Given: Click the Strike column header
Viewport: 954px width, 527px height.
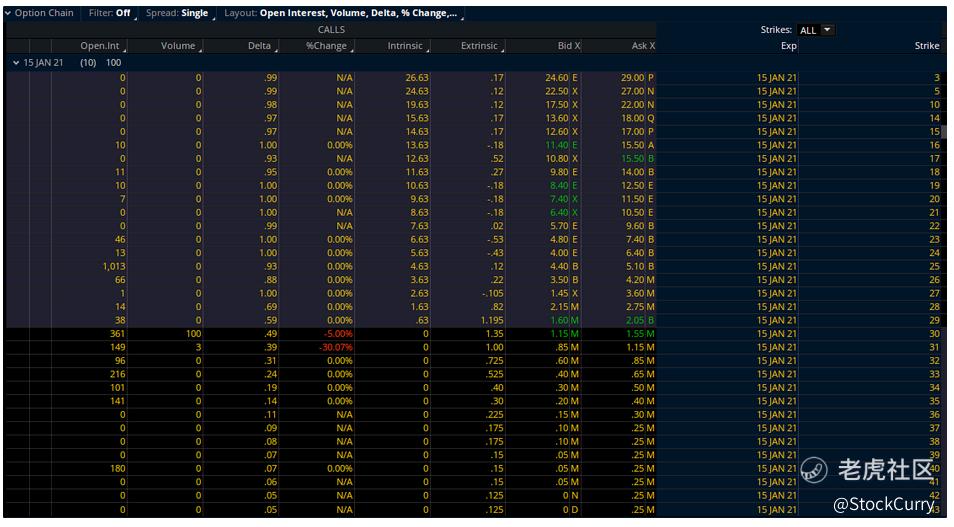Looking at the screenshot, I should click(927, 46).
